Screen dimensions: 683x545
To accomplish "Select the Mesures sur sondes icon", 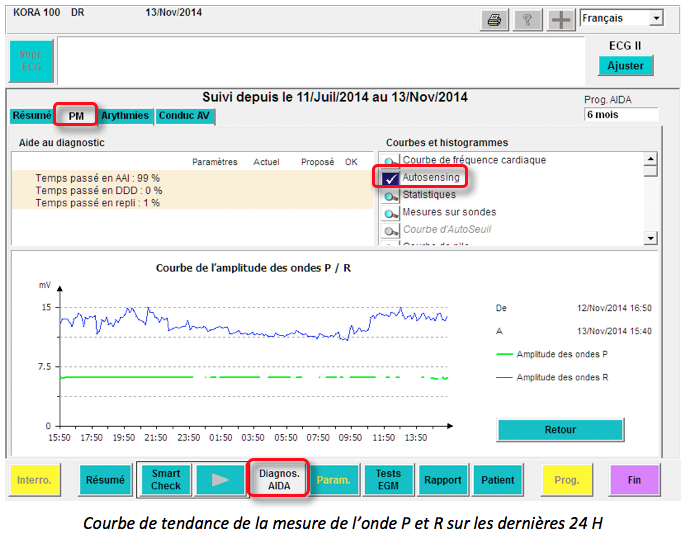I will (390, 212).
